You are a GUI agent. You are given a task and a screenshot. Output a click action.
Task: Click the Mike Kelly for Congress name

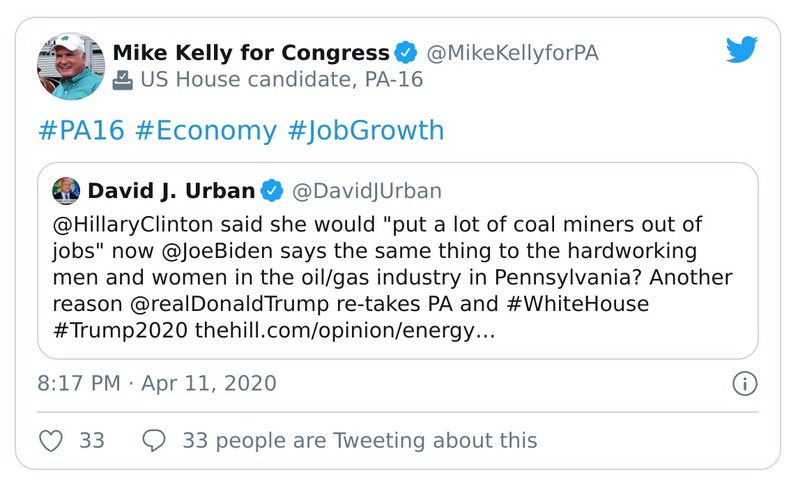250,52
